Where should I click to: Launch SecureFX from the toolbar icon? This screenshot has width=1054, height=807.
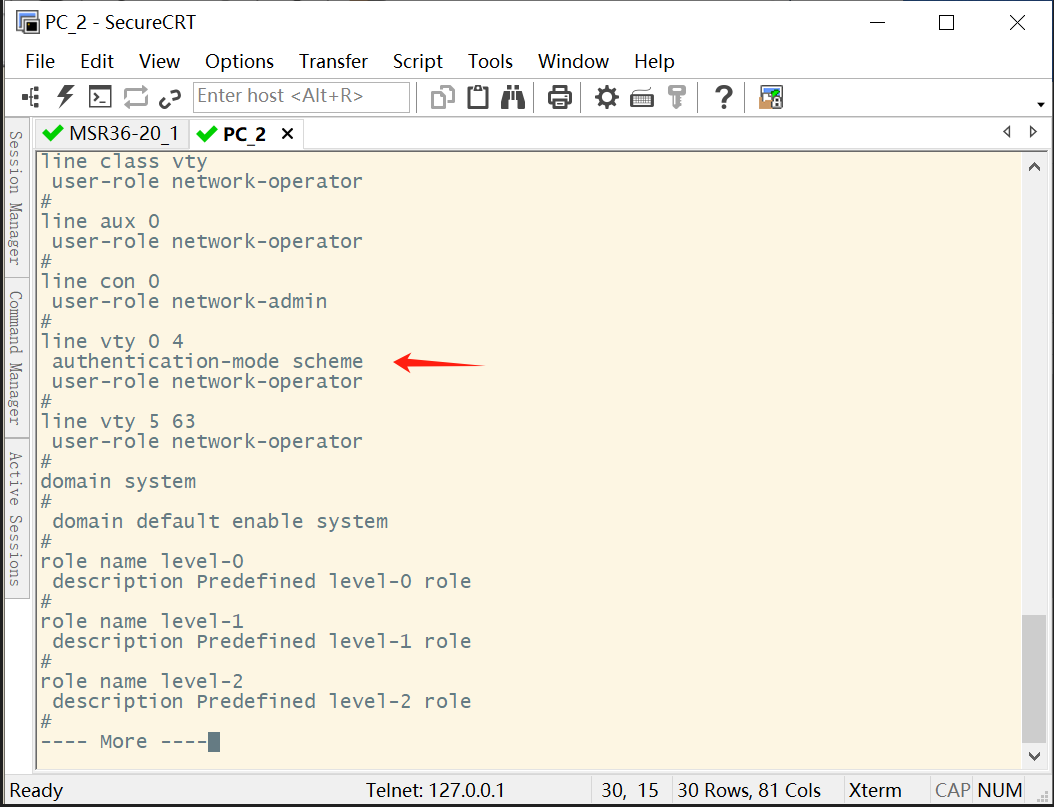click(771, 97)
